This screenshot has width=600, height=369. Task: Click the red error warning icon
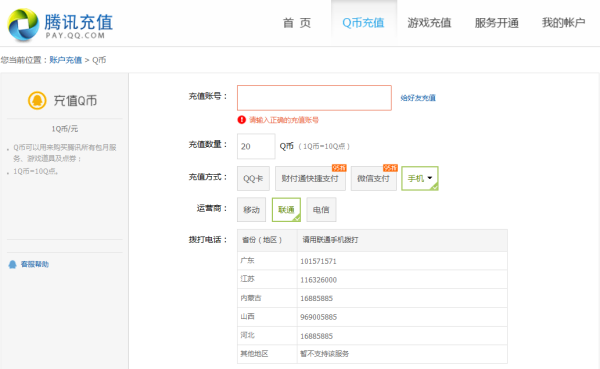click(241, 120)
